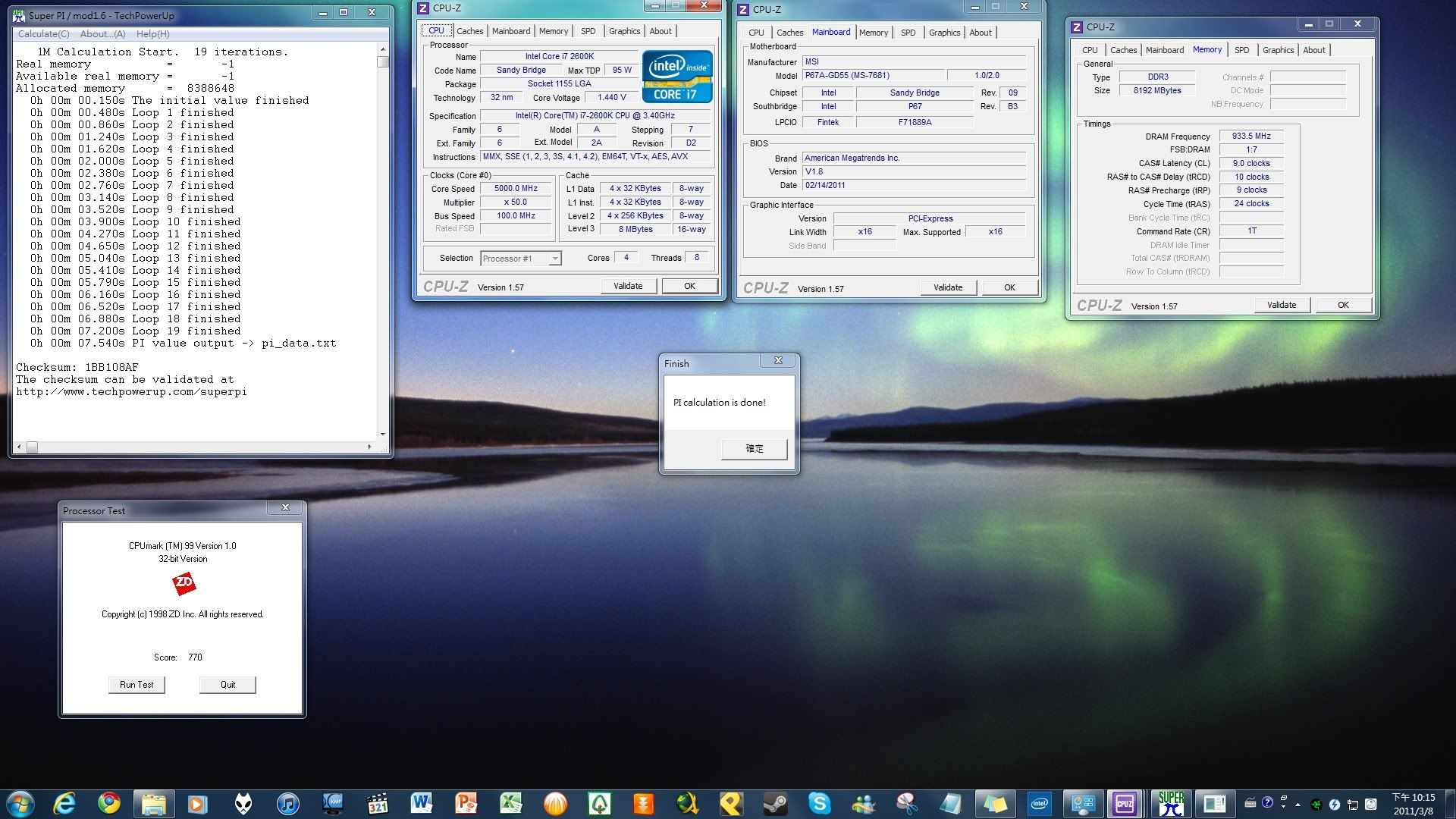The height and width of the screenshot is (819, 1456).
Task: Open Memory tab in Mainboard CPU-Z window
Action: [x=874, y=33]
